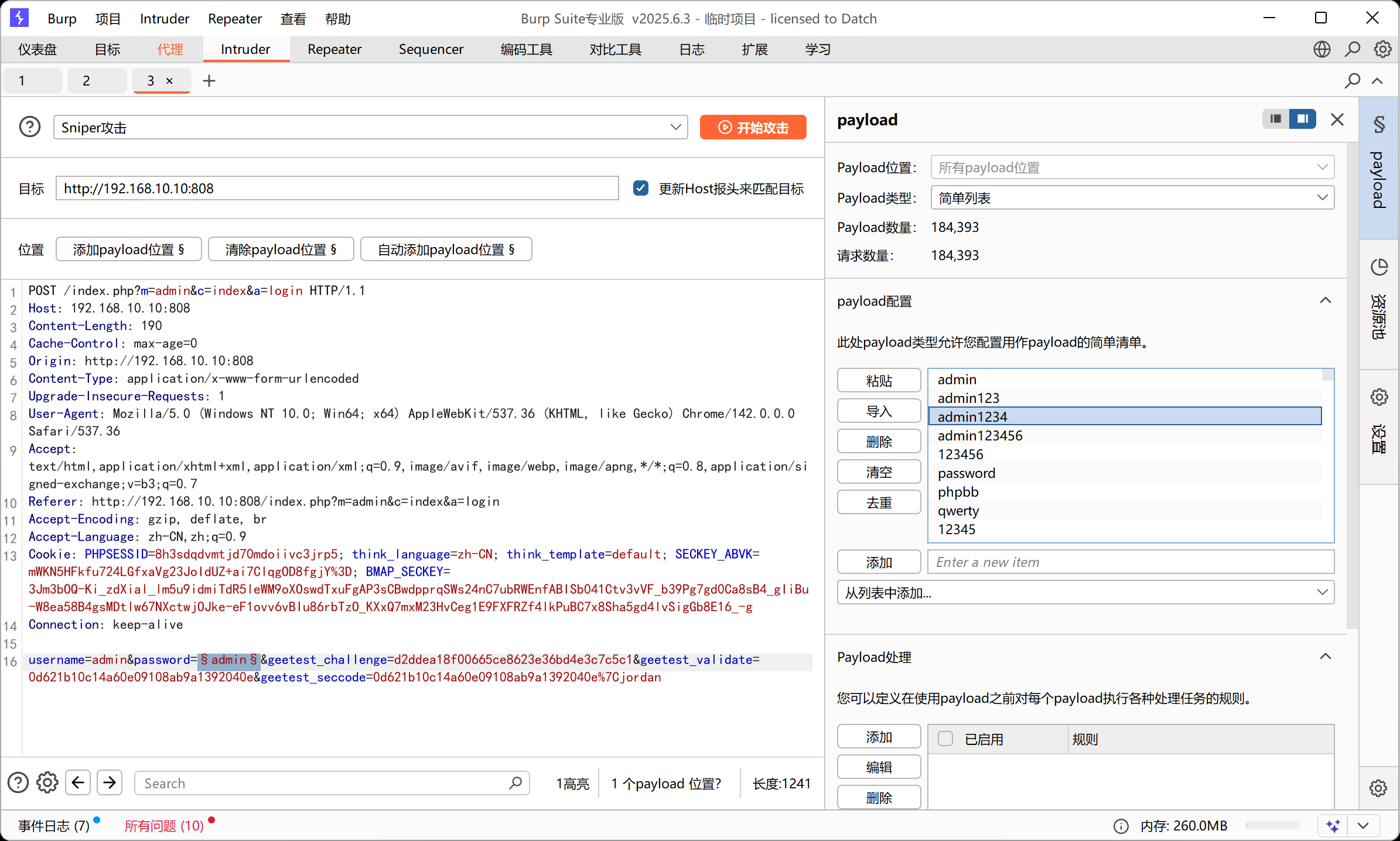Add a new Intruder tab with plus icon

point(209,81)
